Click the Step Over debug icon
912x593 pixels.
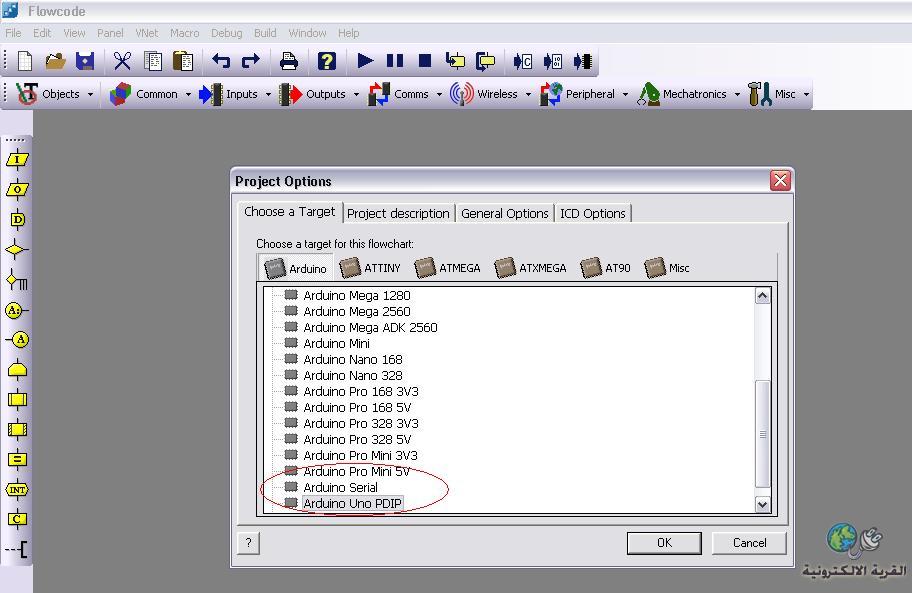click(x=485, y=60)
